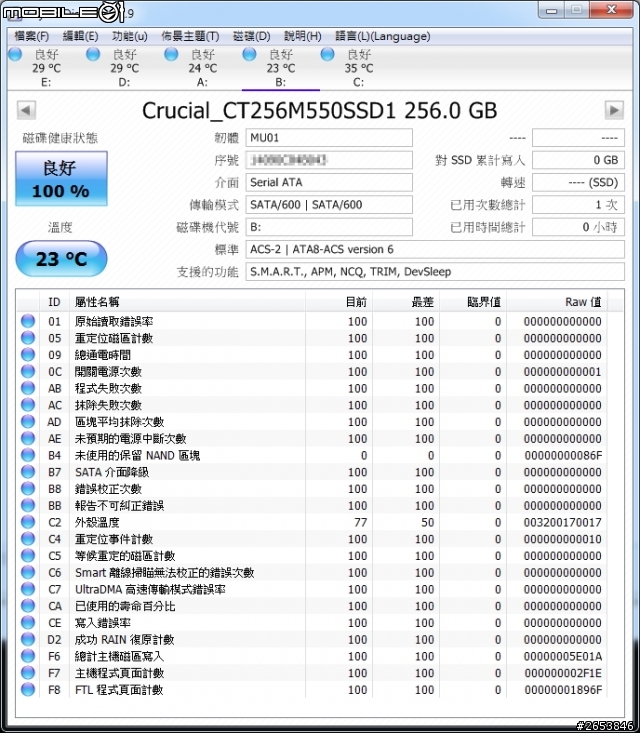640x734 pixels.
Task: Click status icon for attribute B7
Action: pyautogui.click(x=28, y=471)
